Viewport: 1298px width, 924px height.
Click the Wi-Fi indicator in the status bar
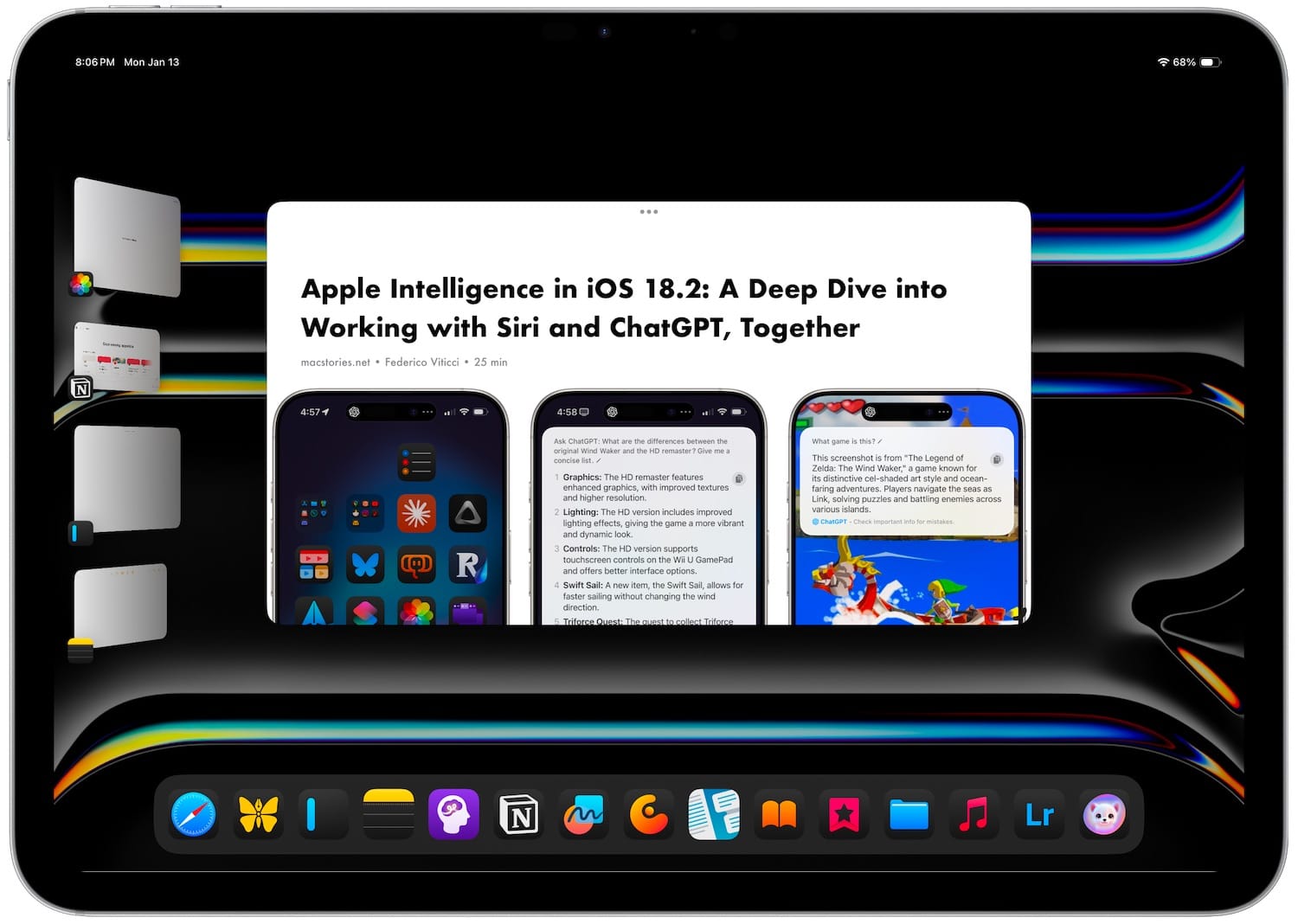pos(1163,61)
